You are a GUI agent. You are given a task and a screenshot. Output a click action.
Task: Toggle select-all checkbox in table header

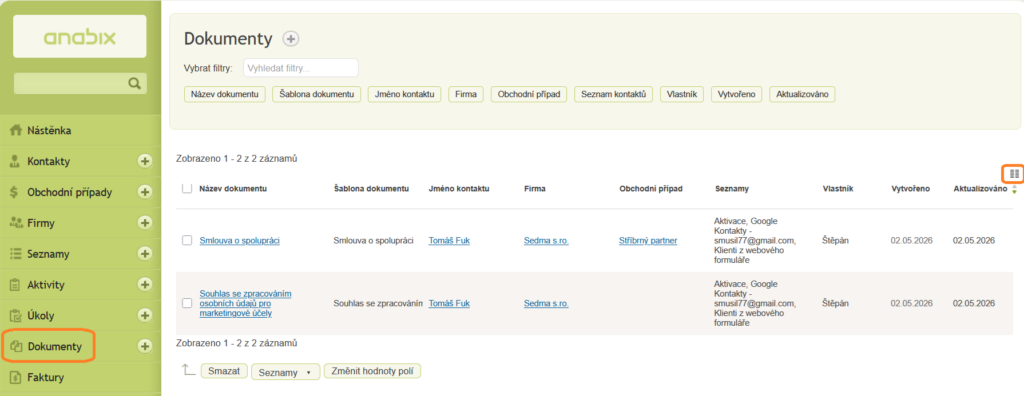tap(187, 188)
